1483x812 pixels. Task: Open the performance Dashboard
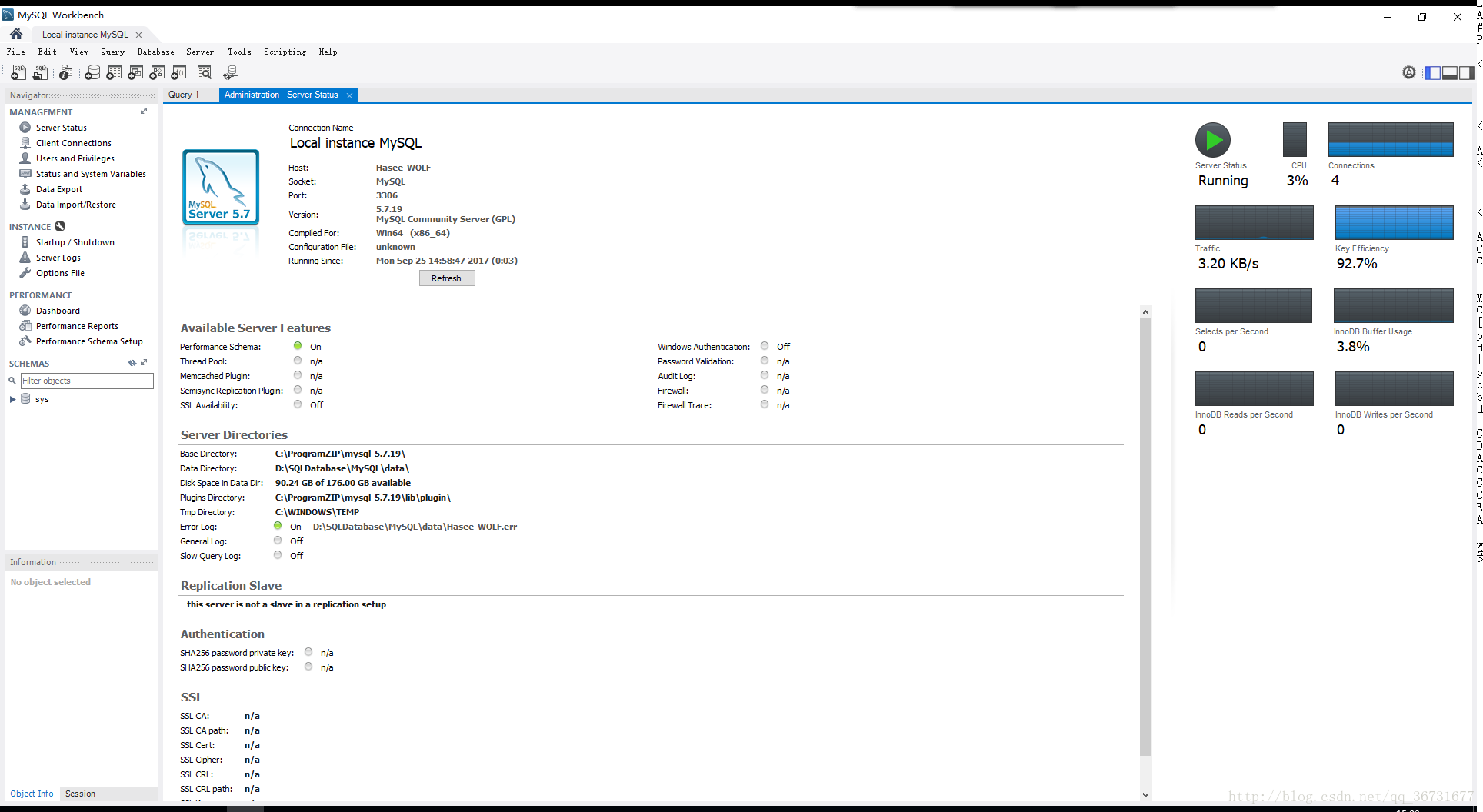58,311
